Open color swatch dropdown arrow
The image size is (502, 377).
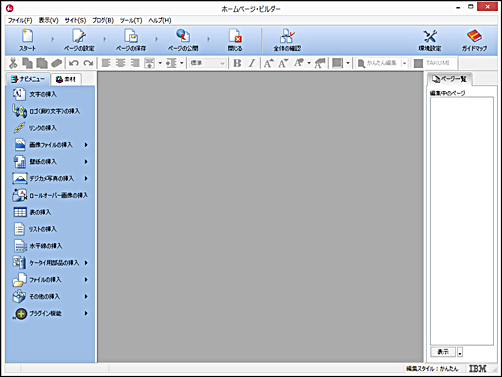(348, 63)
